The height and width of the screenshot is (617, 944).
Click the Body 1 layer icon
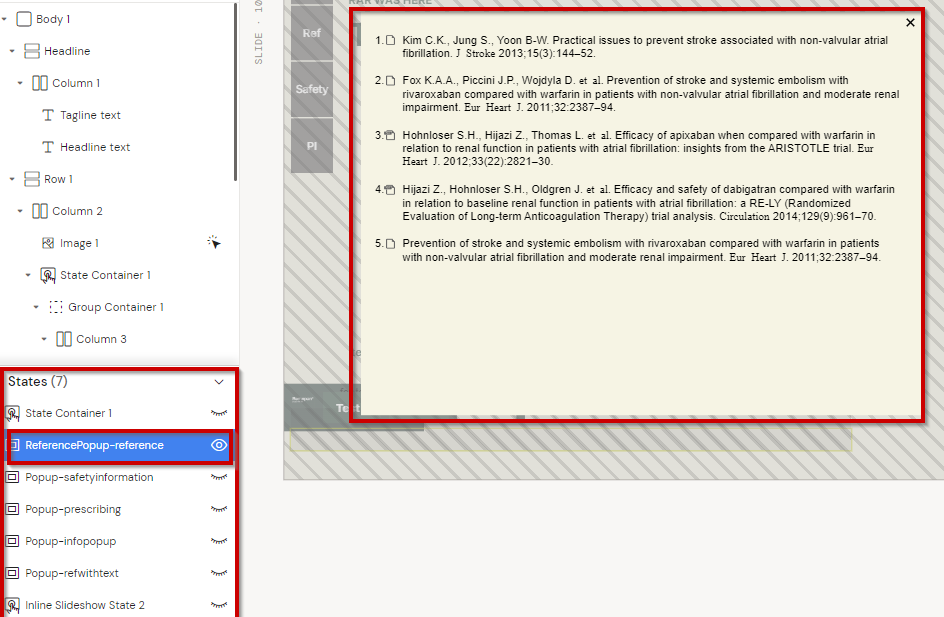click(x=24, y=19)
